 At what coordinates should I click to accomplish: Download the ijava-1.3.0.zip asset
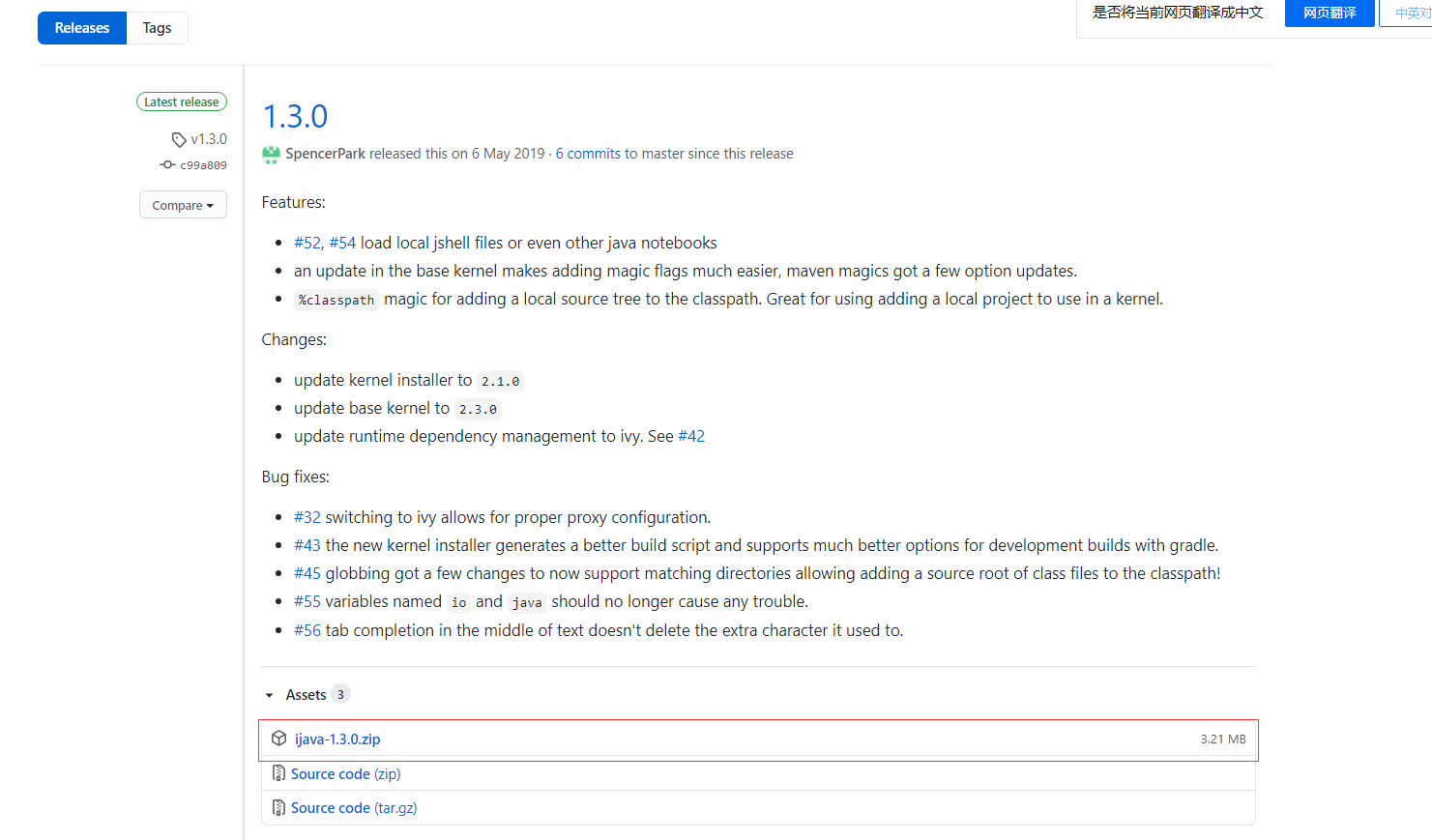click(336, 739)
